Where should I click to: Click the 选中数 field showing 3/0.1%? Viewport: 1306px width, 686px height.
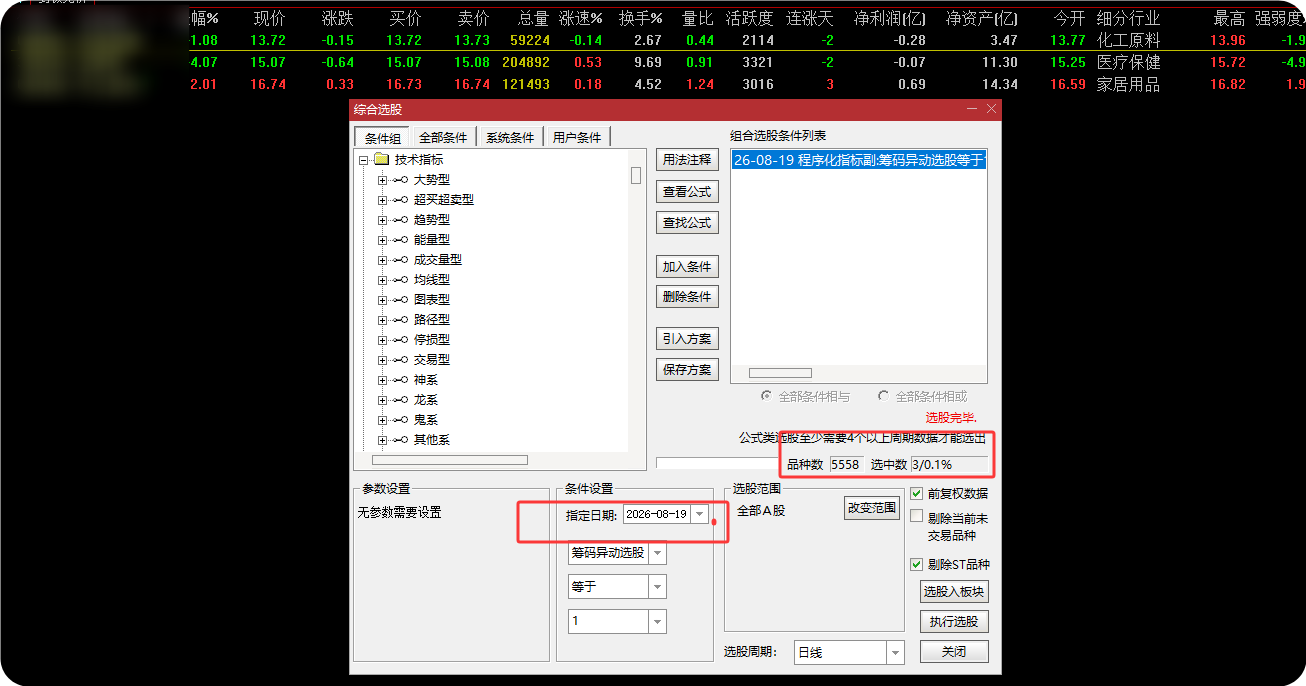949,465
